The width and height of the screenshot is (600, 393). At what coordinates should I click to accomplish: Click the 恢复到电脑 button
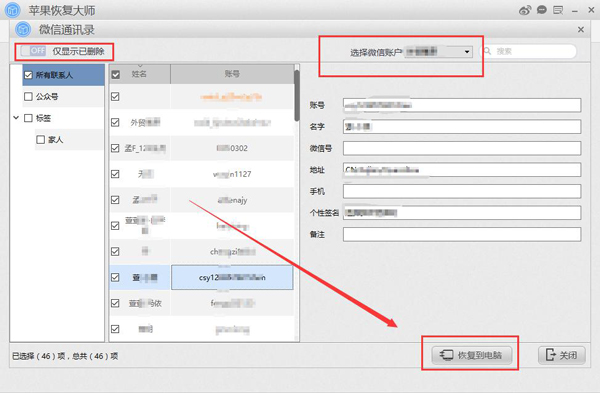point(471,355)
